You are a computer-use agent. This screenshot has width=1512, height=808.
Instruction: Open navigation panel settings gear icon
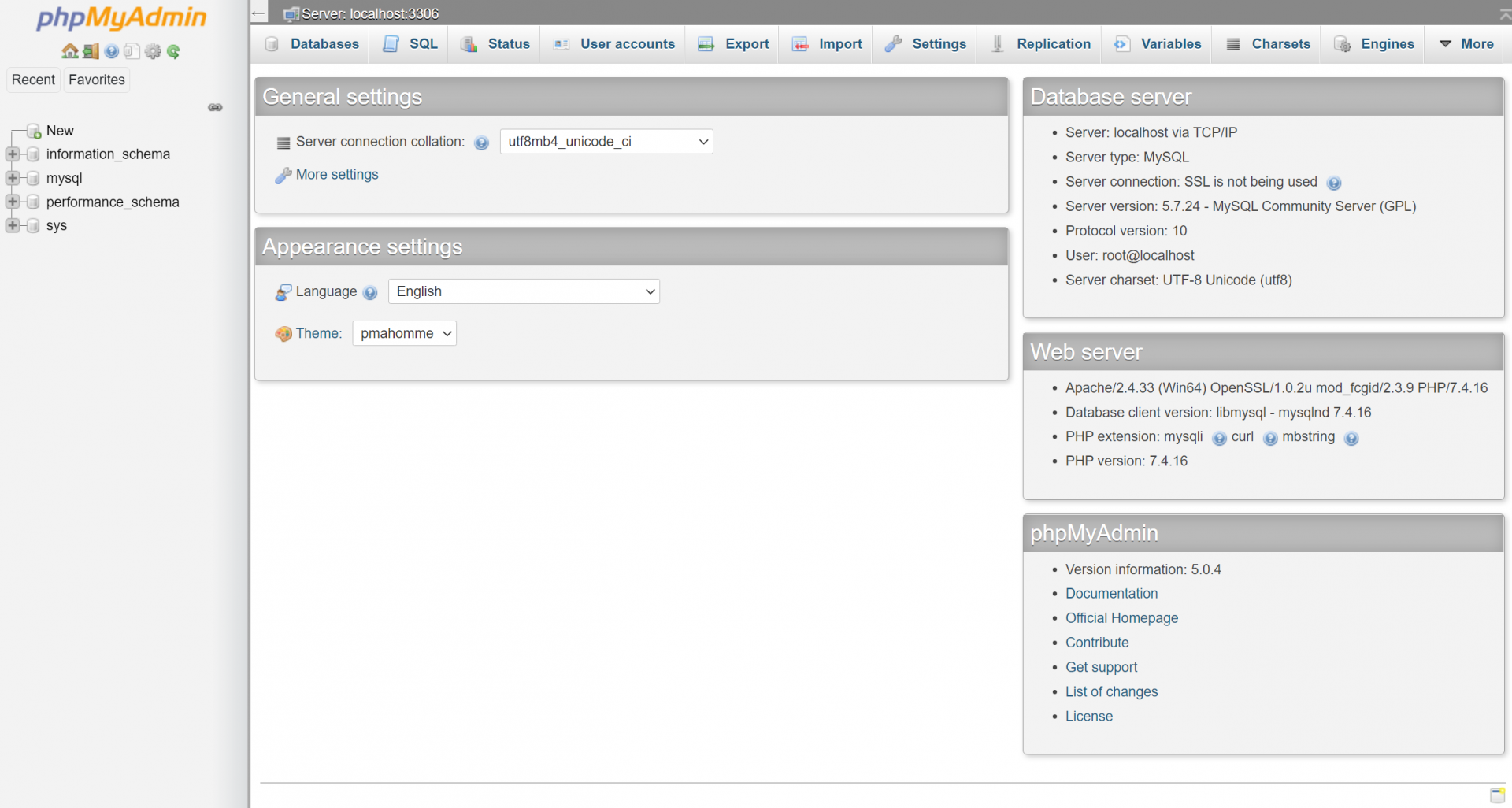click(153, 51)
